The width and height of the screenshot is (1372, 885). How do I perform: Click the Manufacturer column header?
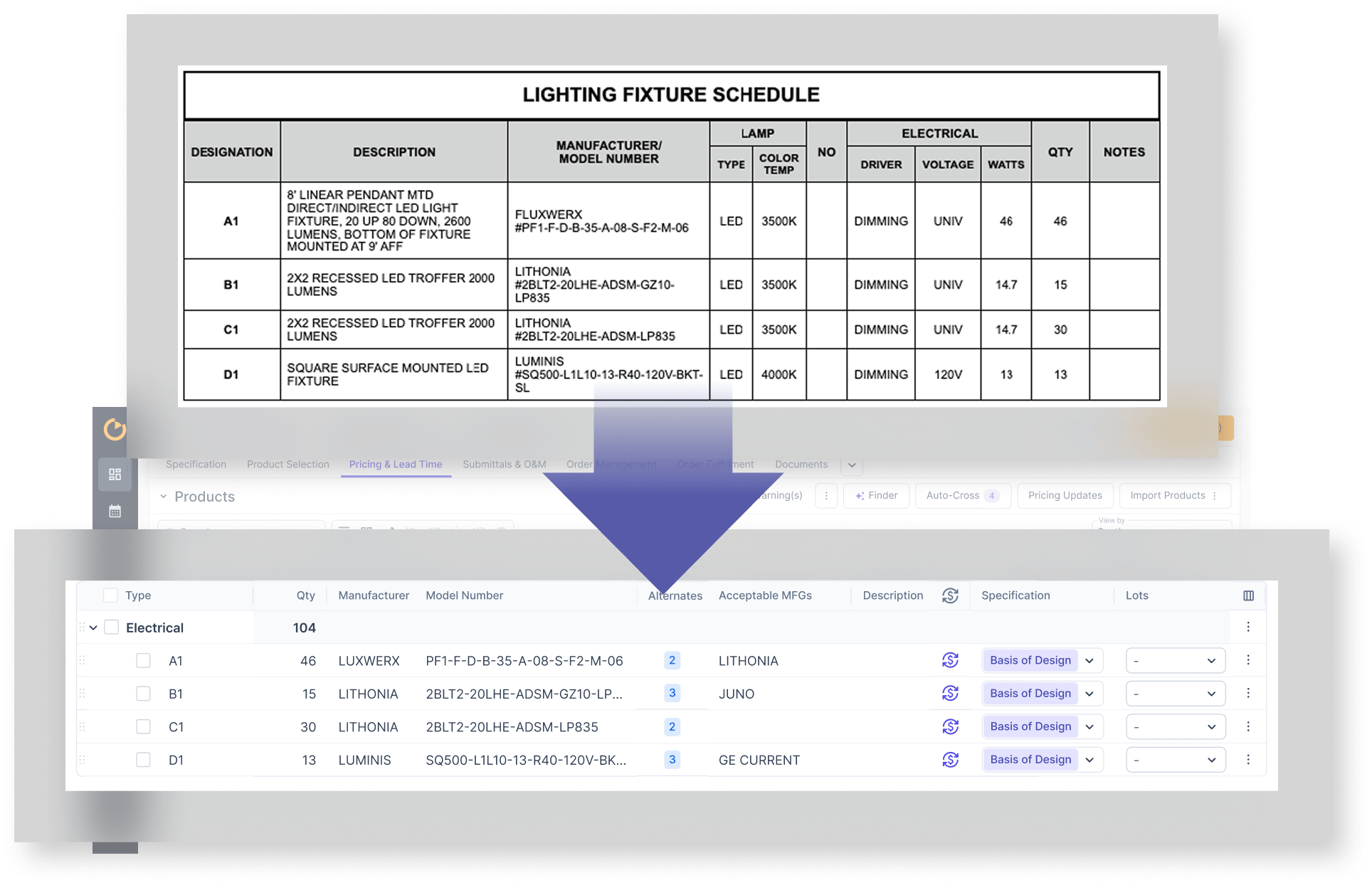tap(374, 595)
